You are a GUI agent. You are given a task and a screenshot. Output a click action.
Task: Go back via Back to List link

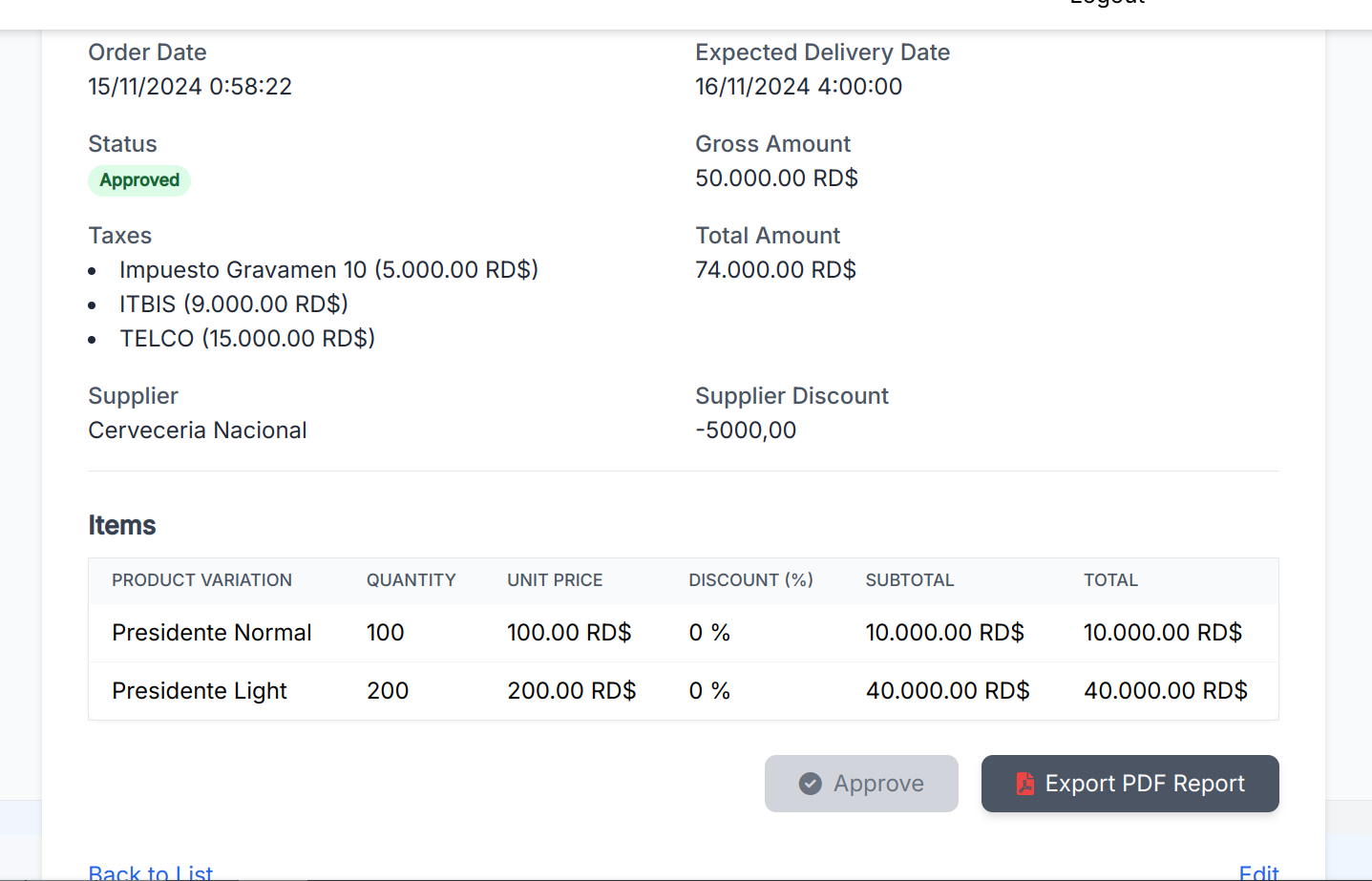click(x=151, y=872)
